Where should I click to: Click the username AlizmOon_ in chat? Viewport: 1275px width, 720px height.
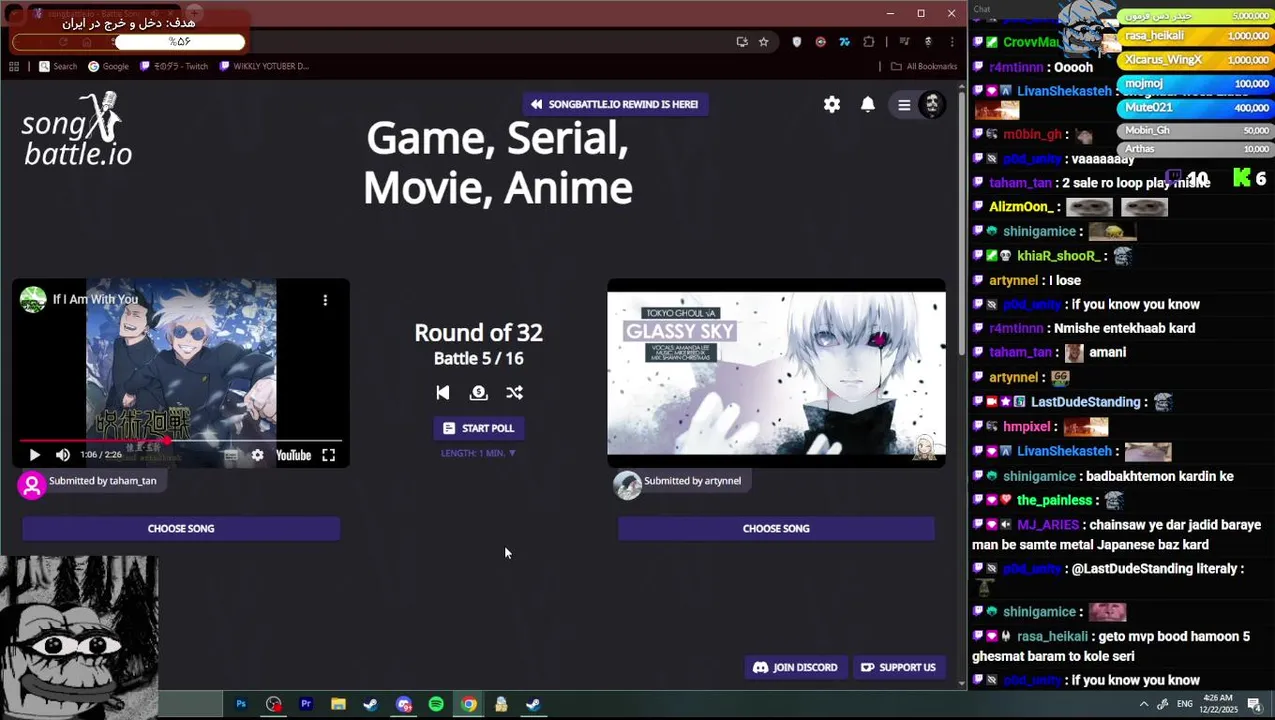tap(1021, 207)
